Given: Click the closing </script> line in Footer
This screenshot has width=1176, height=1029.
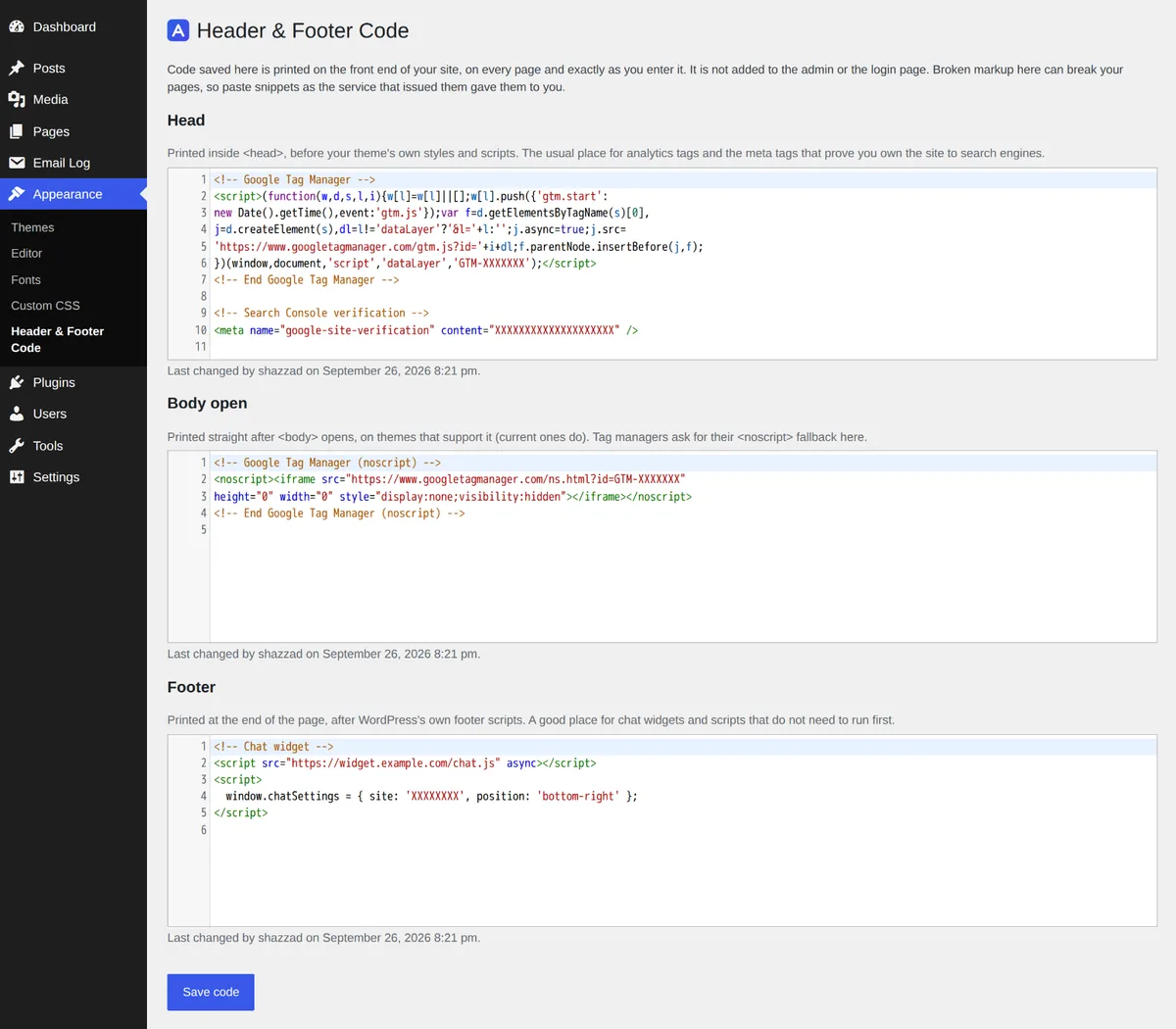Looking at the screenshot, I should coord(240,812).
